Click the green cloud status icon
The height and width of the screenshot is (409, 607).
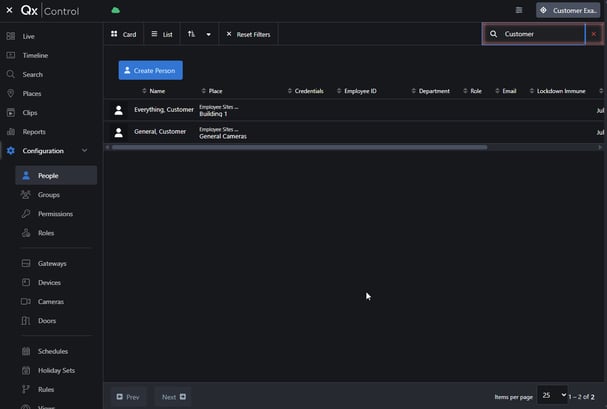pos(115,10)
